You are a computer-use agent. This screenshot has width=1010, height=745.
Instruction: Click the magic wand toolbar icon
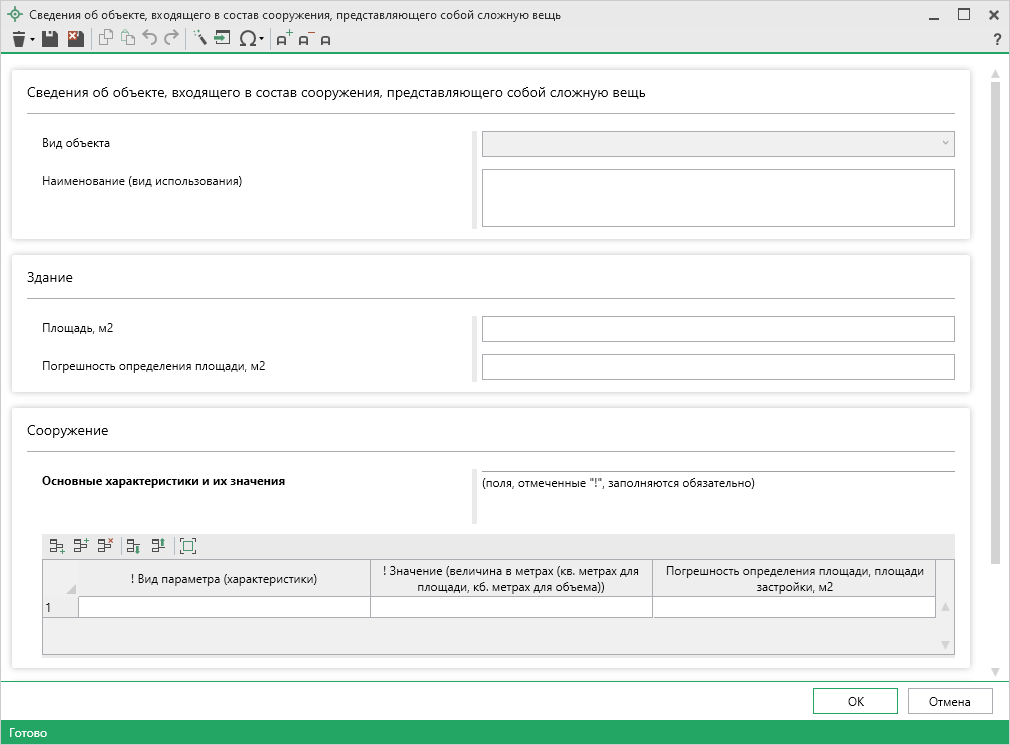pyautogui.click(x=199, y=39)
